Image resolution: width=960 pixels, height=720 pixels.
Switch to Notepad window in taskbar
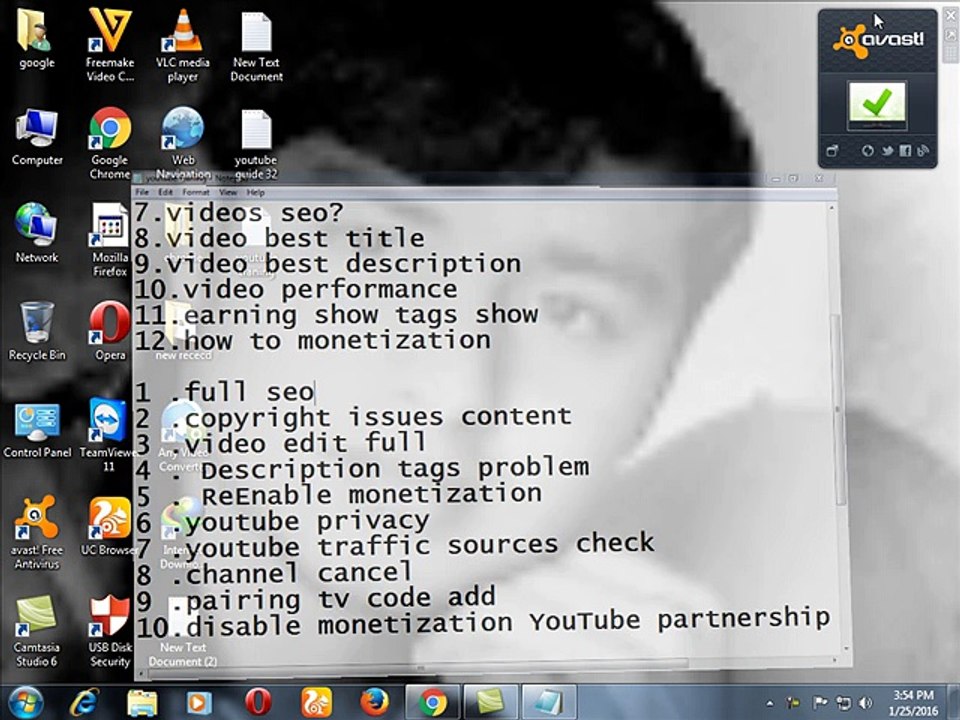point(549,702)
